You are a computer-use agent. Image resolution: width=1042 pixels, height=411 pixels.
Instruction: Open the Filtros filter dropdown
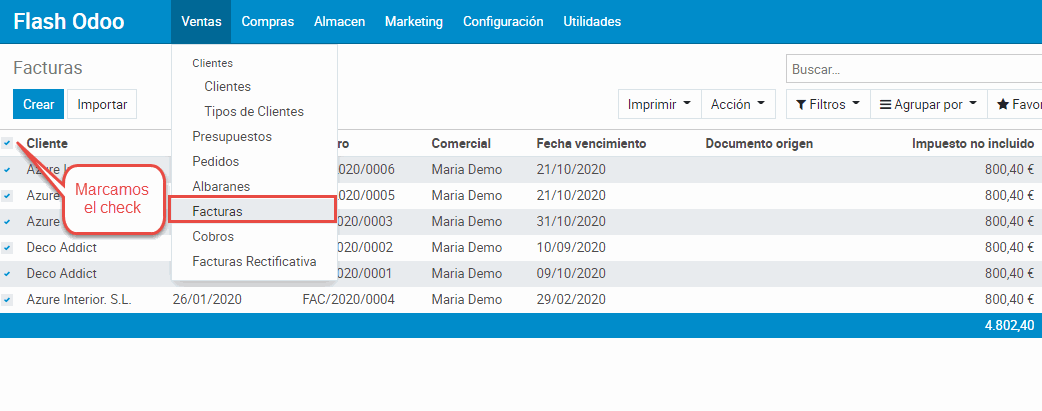[x=827, y=104]
